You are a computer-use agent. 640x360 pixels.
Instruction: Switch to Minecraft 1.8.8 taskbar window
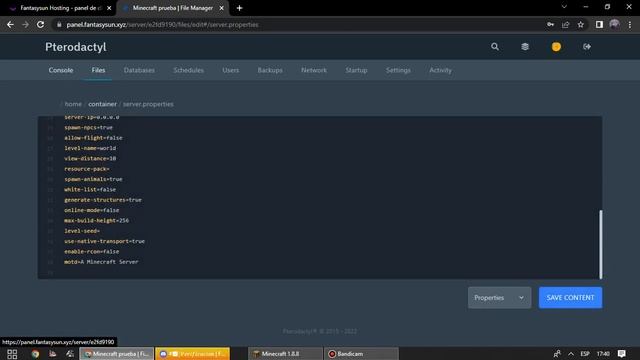point(286,354)
